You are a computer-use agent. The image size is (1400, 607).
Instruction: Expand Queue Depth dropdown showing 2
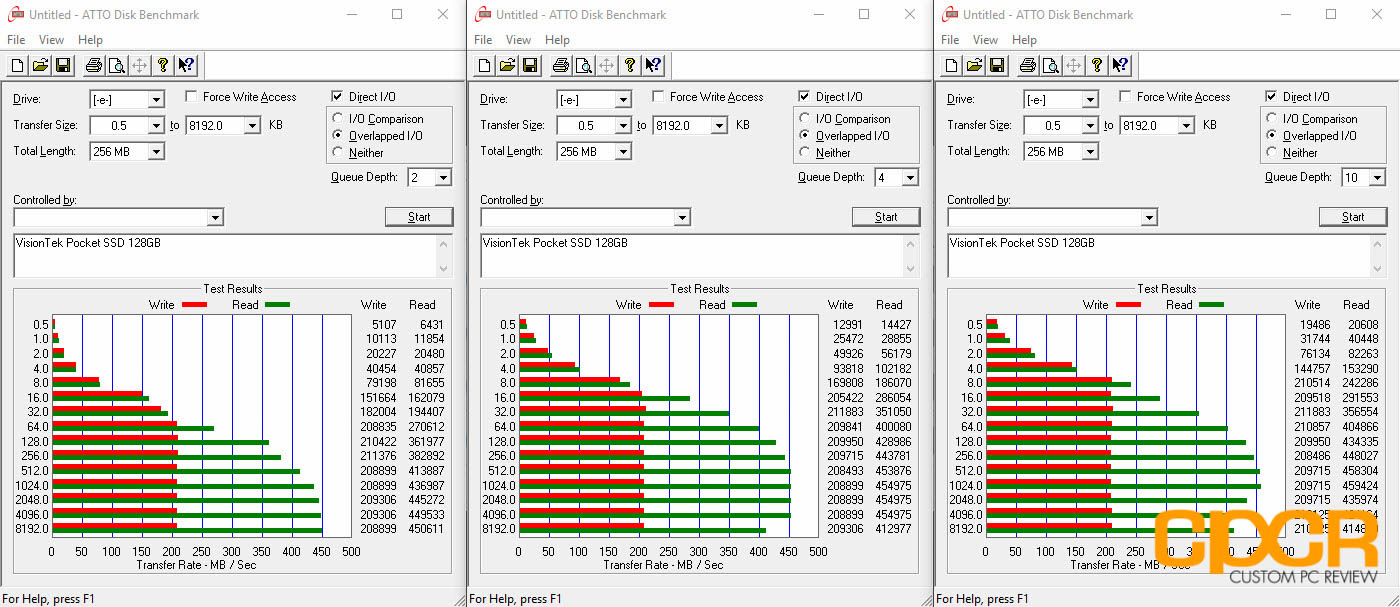pyautogui.click(x=443, y=177)
